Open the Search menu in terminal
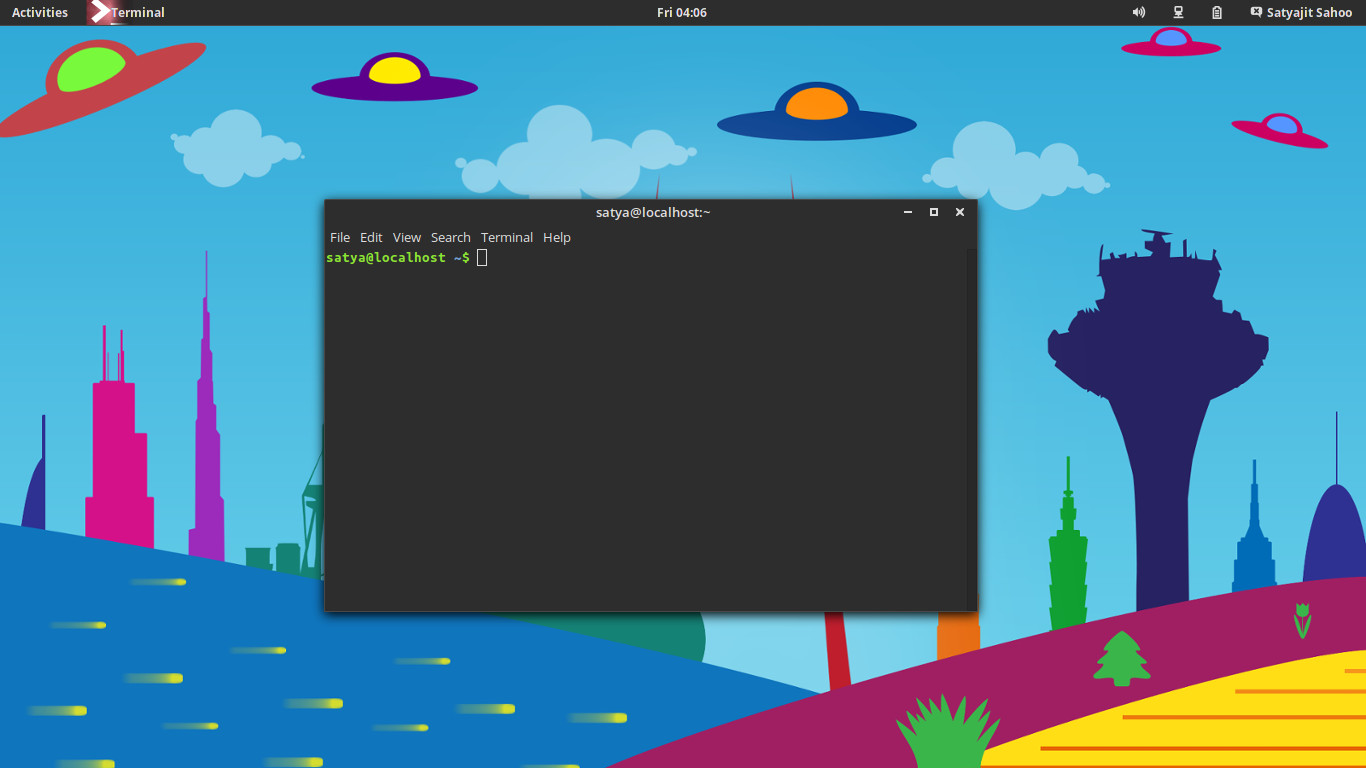Viewport: 1366px width, 768px height. [x=450, y=237]
